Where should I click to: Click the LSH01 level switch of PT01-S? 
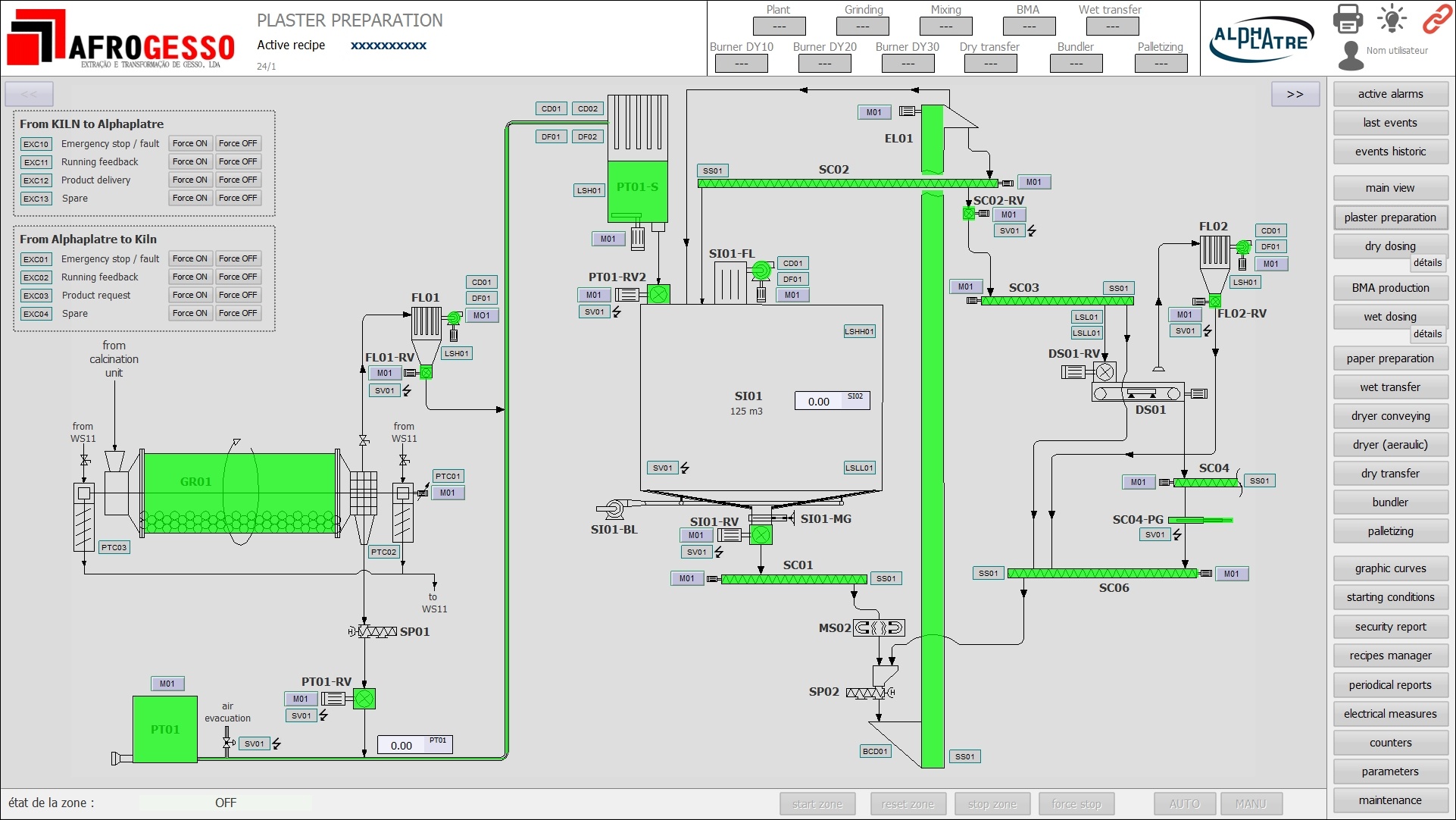[x=589, y=190]
